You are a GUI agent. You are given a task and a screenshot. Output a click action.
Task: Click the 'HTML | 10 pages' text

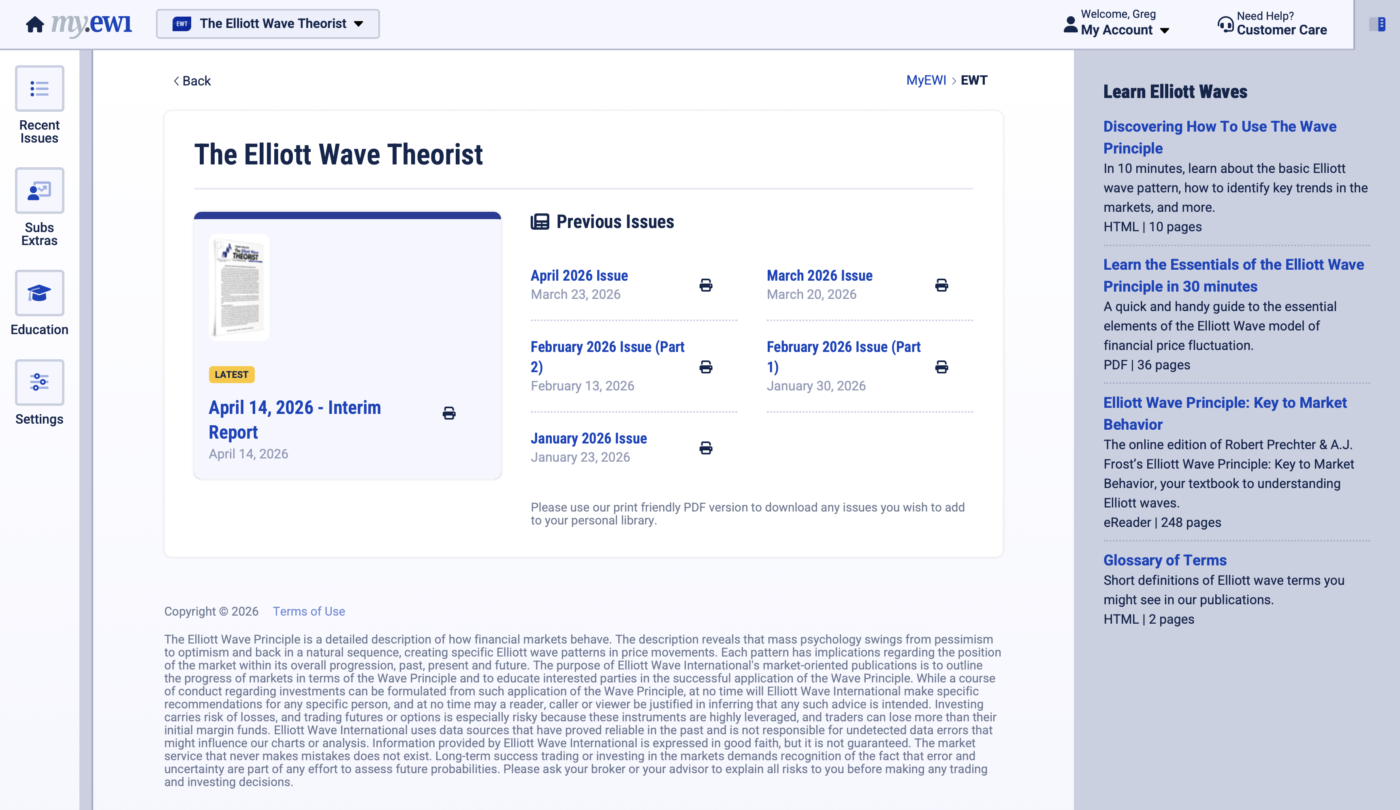1153,227
